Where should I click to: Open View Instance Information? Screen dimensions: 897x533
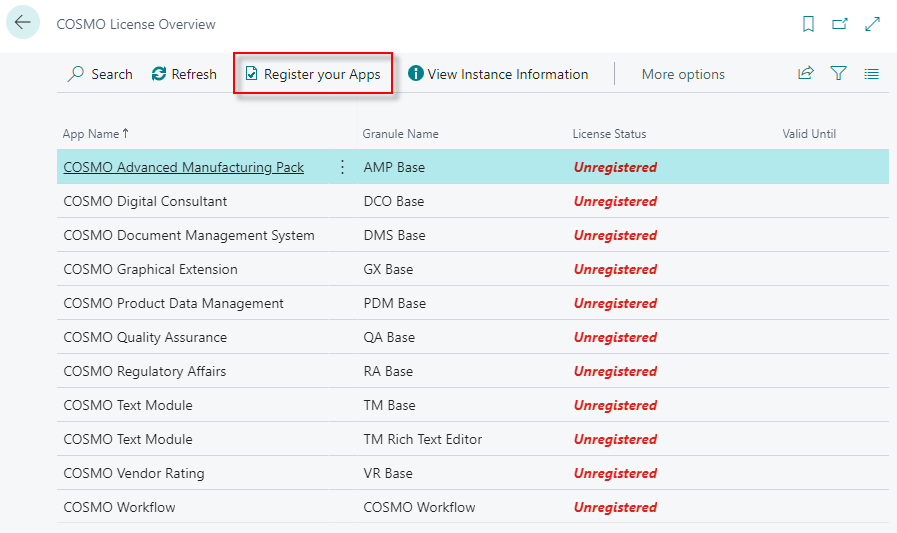click(498, 74)
